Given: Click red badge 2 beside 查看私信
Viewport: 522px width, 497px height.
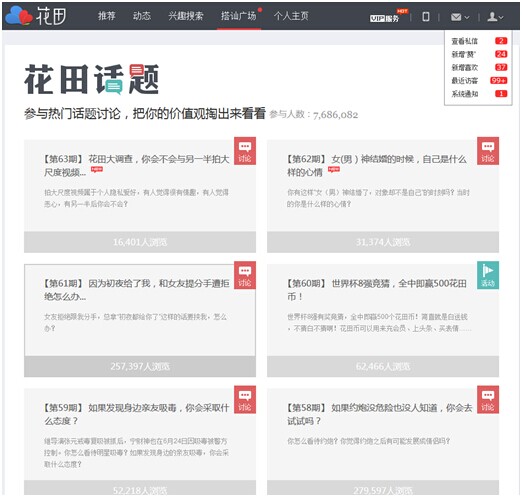Looking at the screenshot, I should point(501,41).
